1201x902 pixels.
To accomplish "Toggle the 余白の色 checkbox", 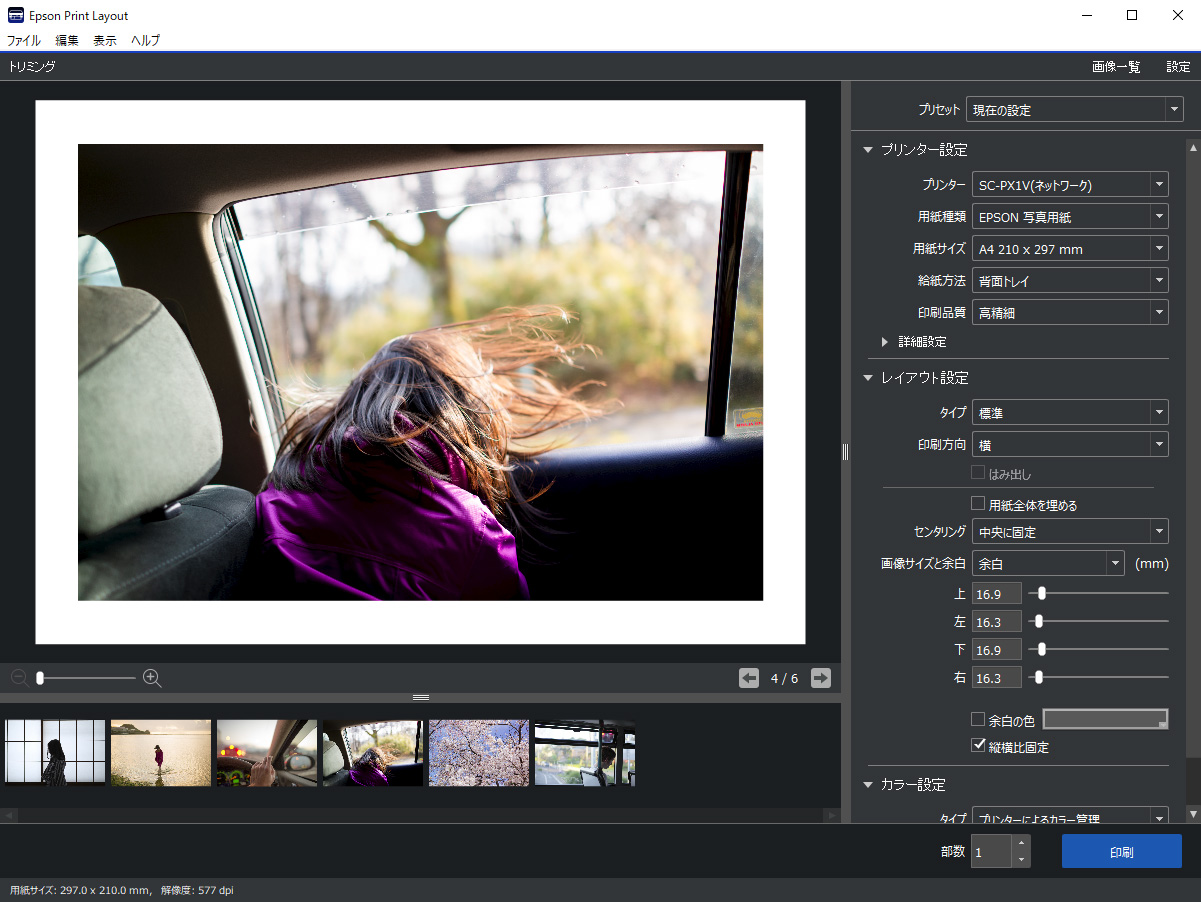I will pyautogui.click(x=979, y=719).
